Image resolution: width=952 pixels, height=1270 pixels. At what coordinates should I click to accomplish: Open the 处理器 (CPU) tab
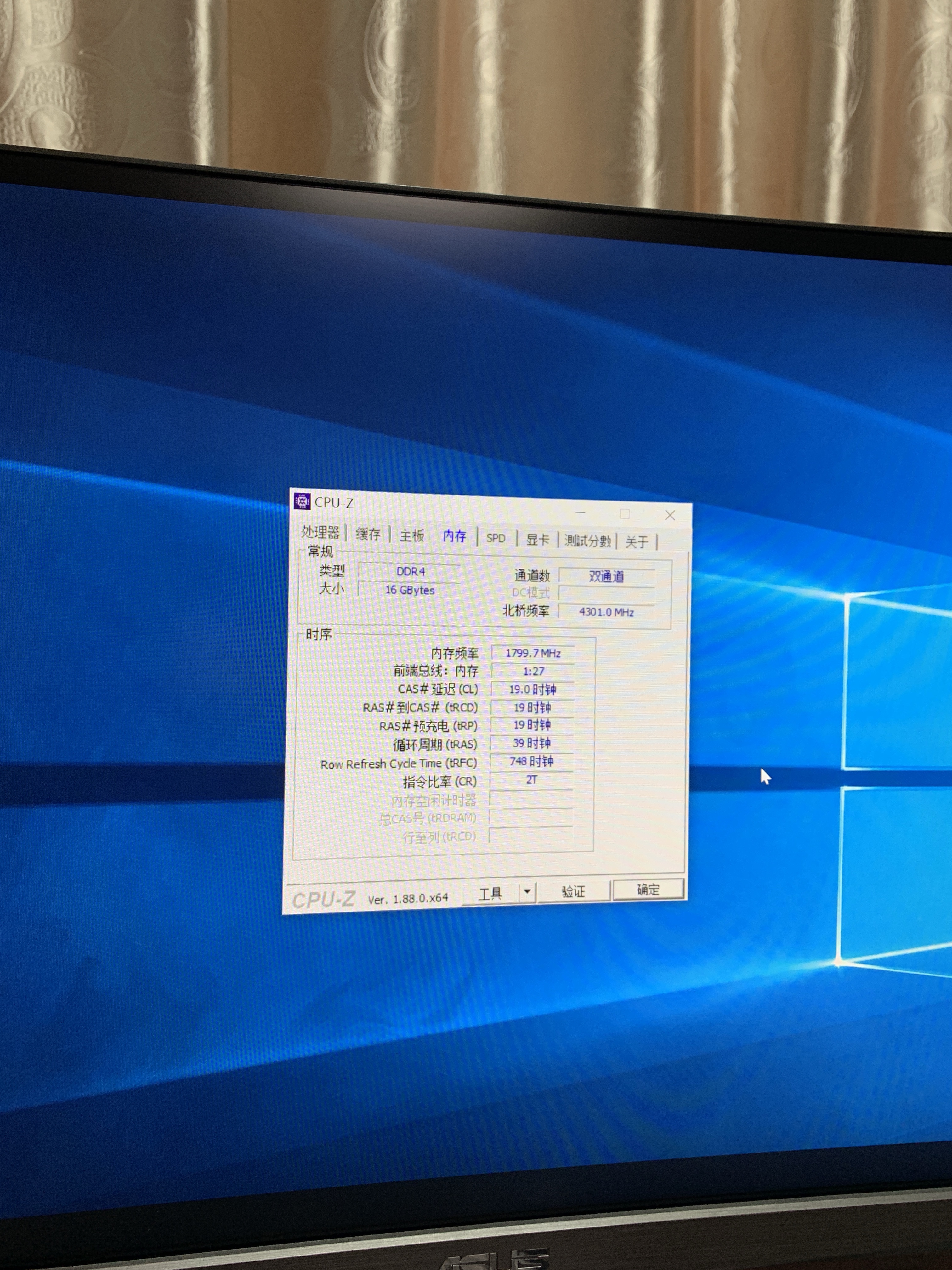(320, 532)
